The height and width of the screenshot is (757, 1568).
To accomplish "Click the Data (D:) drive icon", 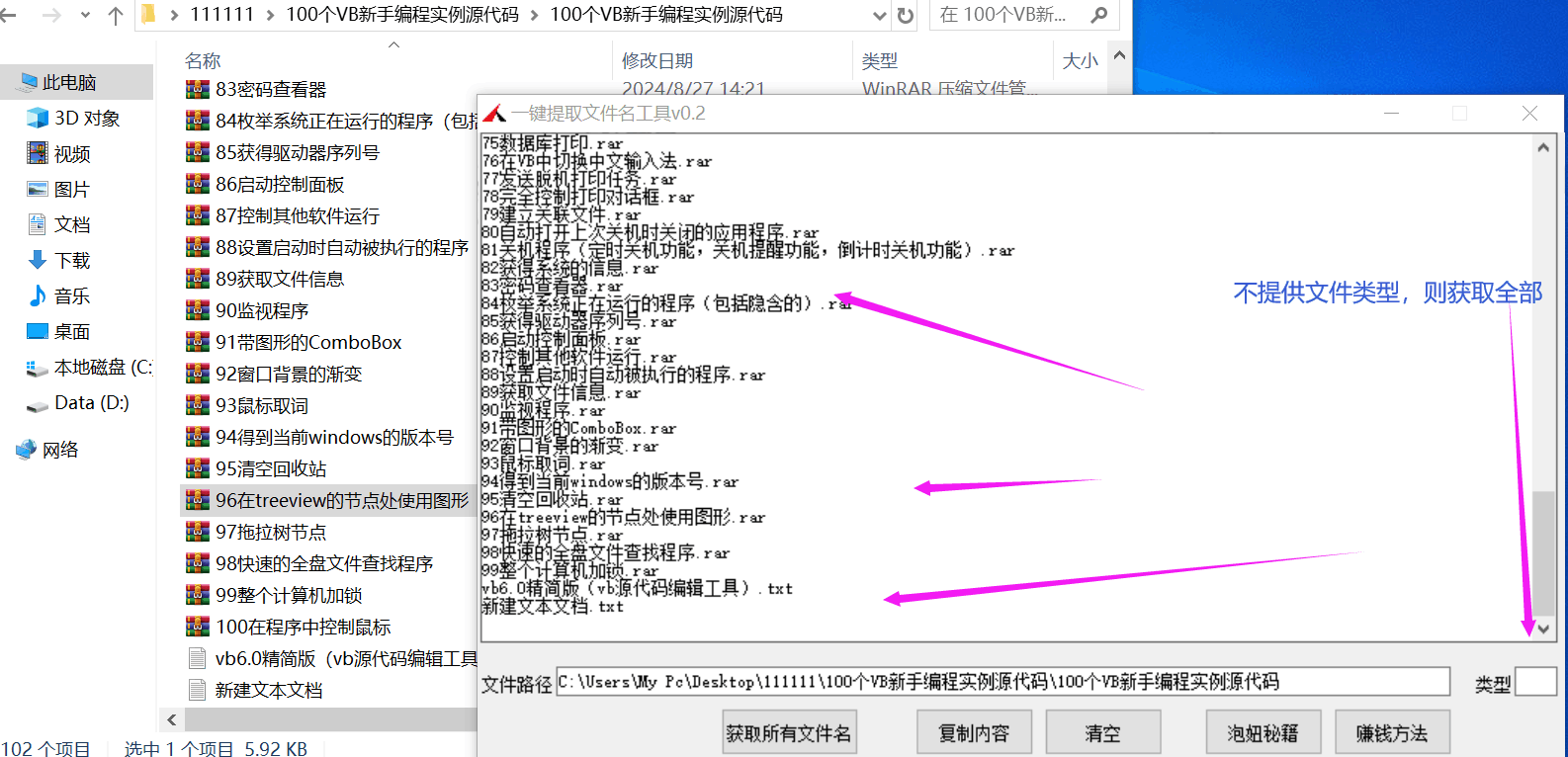I will click(x=38, y=403).
